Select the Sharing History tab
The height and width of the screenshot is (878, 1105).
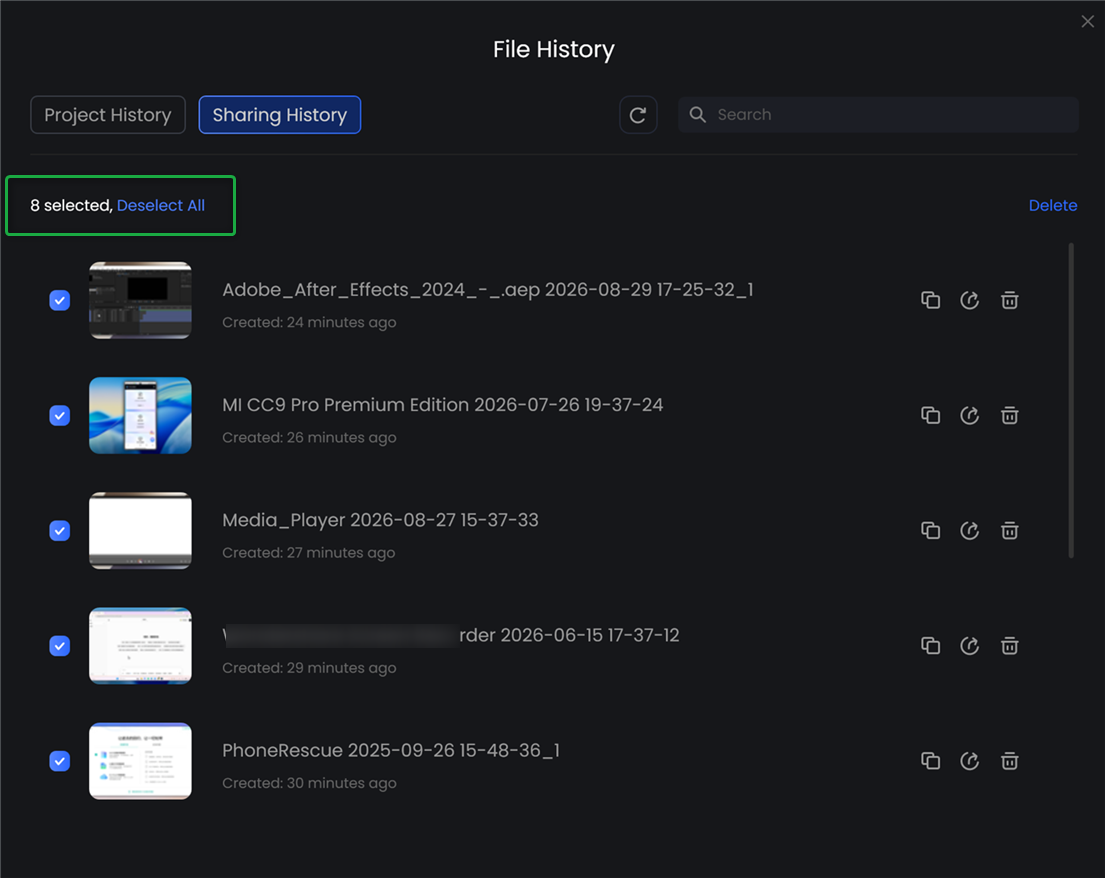280,115
